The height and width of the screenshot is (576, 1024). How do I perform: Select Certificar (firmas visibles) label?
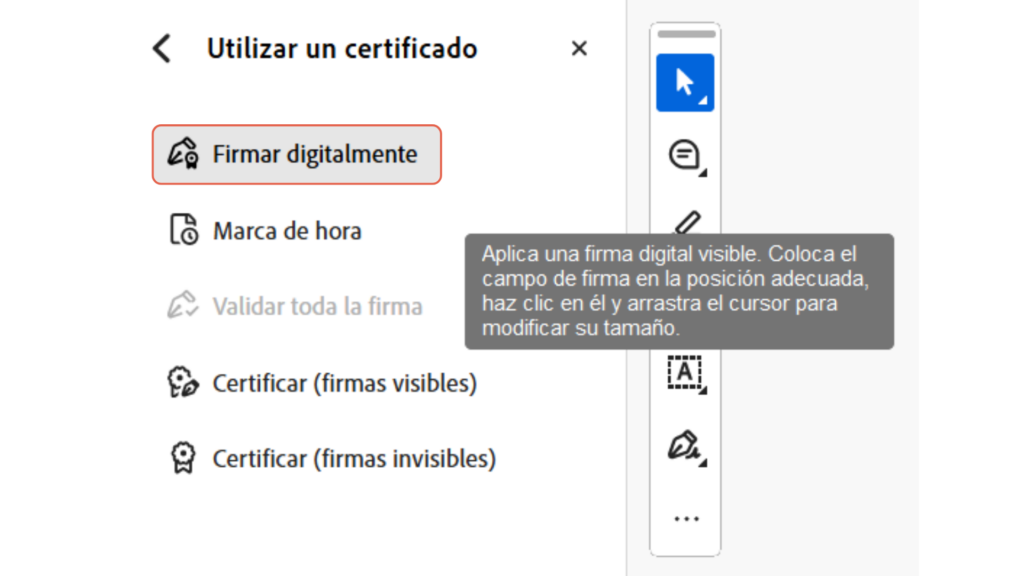click(x=344, y=383)
